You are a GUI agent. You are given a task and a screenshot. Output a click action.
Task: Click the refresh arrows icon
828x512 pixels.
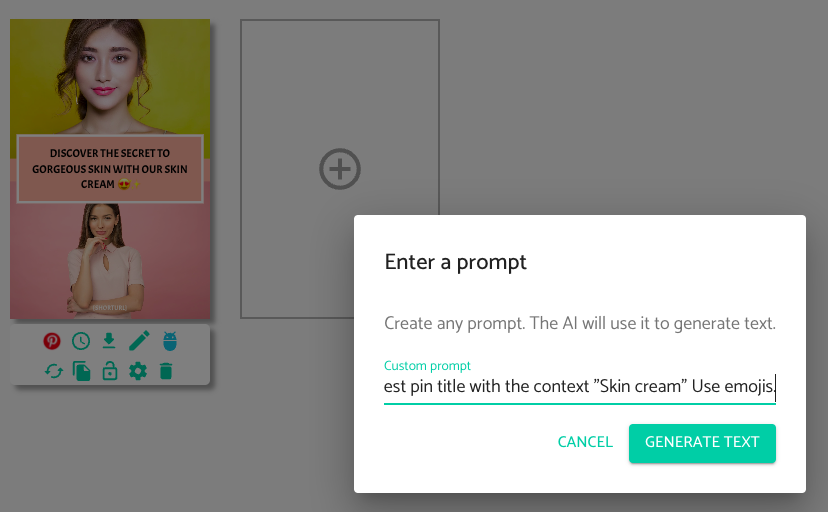54,371
